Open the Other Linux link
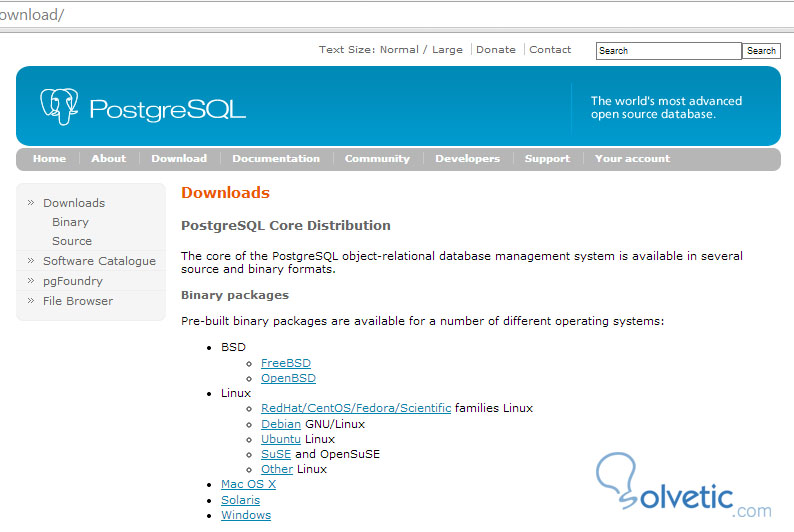Screen dimensions: 794x532 pos(277,469)
